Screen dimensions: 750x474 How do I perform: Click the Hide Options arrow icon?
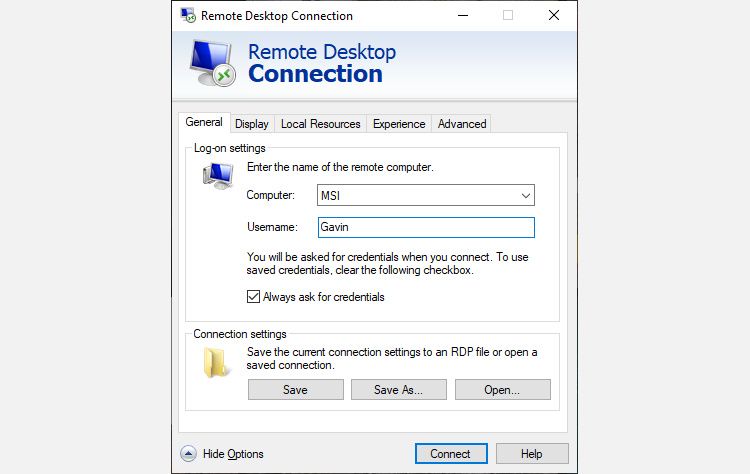coord(188,453)
